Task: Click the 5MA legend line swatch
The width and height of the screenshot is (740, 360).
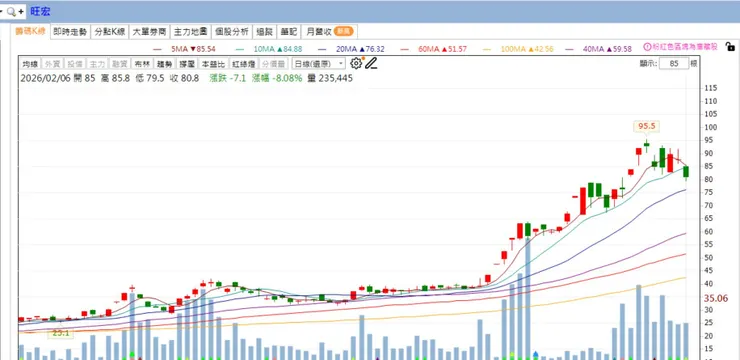Action: click(x=158, y=49)
